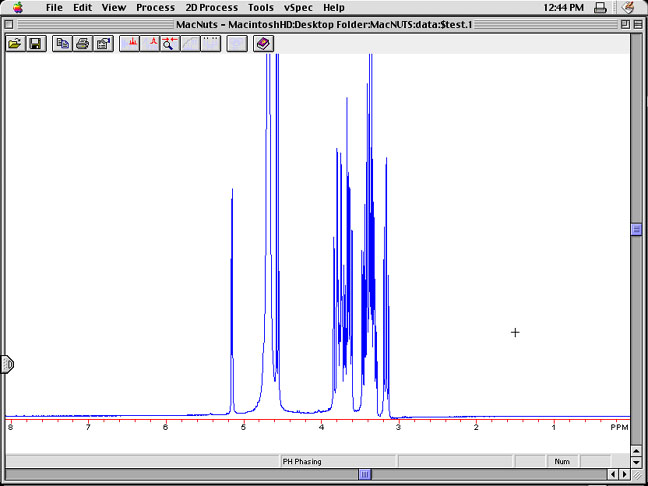The image size is (648, 486).
Task: Open the vSpec menu
Action: (297, 7)
